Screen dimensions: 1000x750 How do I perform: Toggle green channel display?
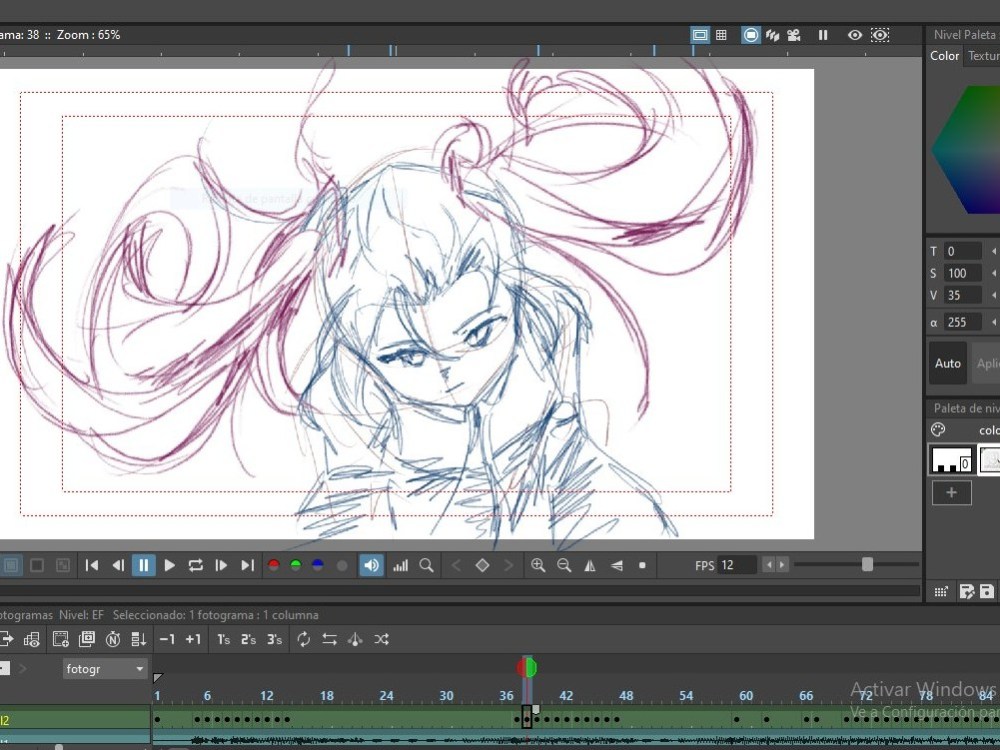point(295,565)
